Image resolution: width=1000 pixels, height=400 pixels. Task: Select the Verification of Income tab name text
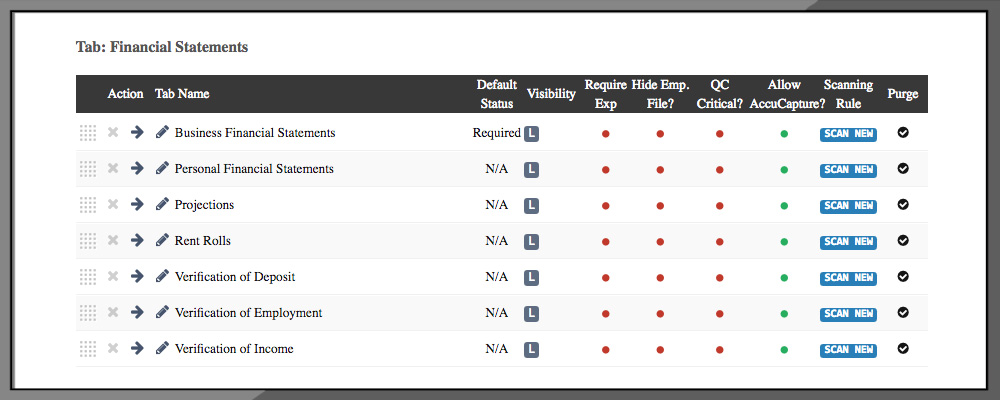click(234, 349)
